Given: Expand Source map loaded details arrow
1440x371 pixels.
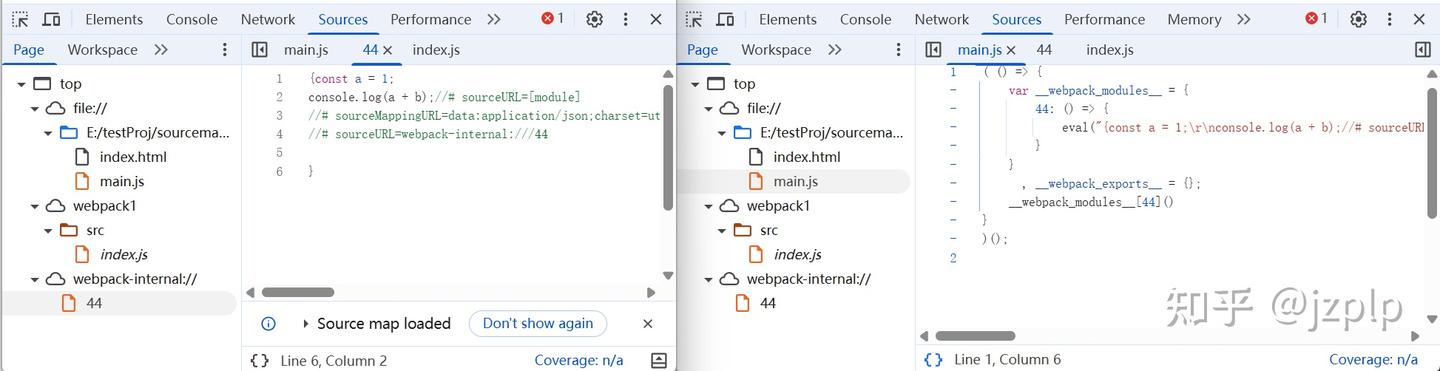Looking at the screenshot, I should 305,324.
